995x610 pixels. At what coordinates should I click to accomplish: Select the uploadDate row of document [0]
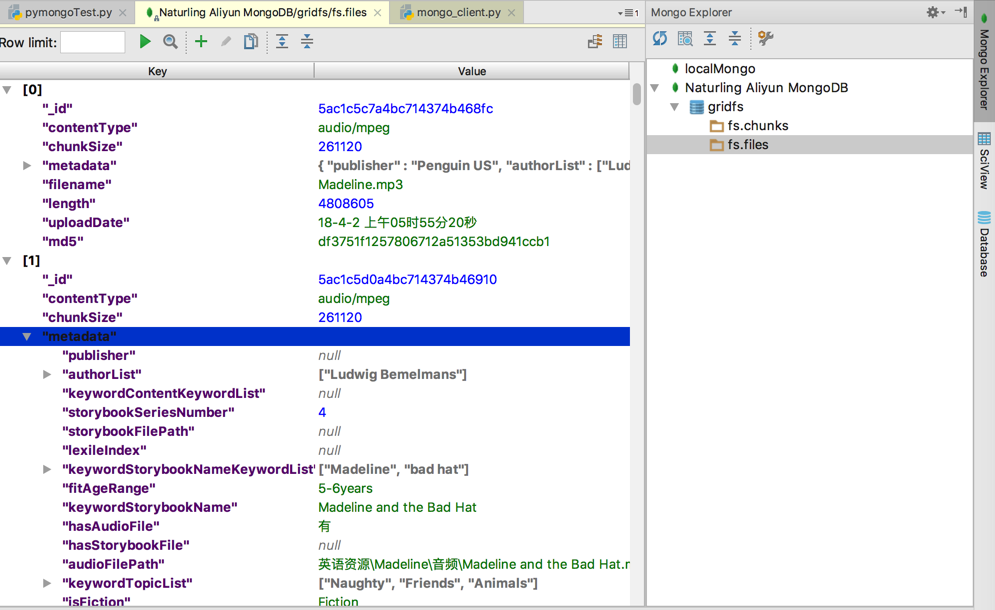[315, 223]
